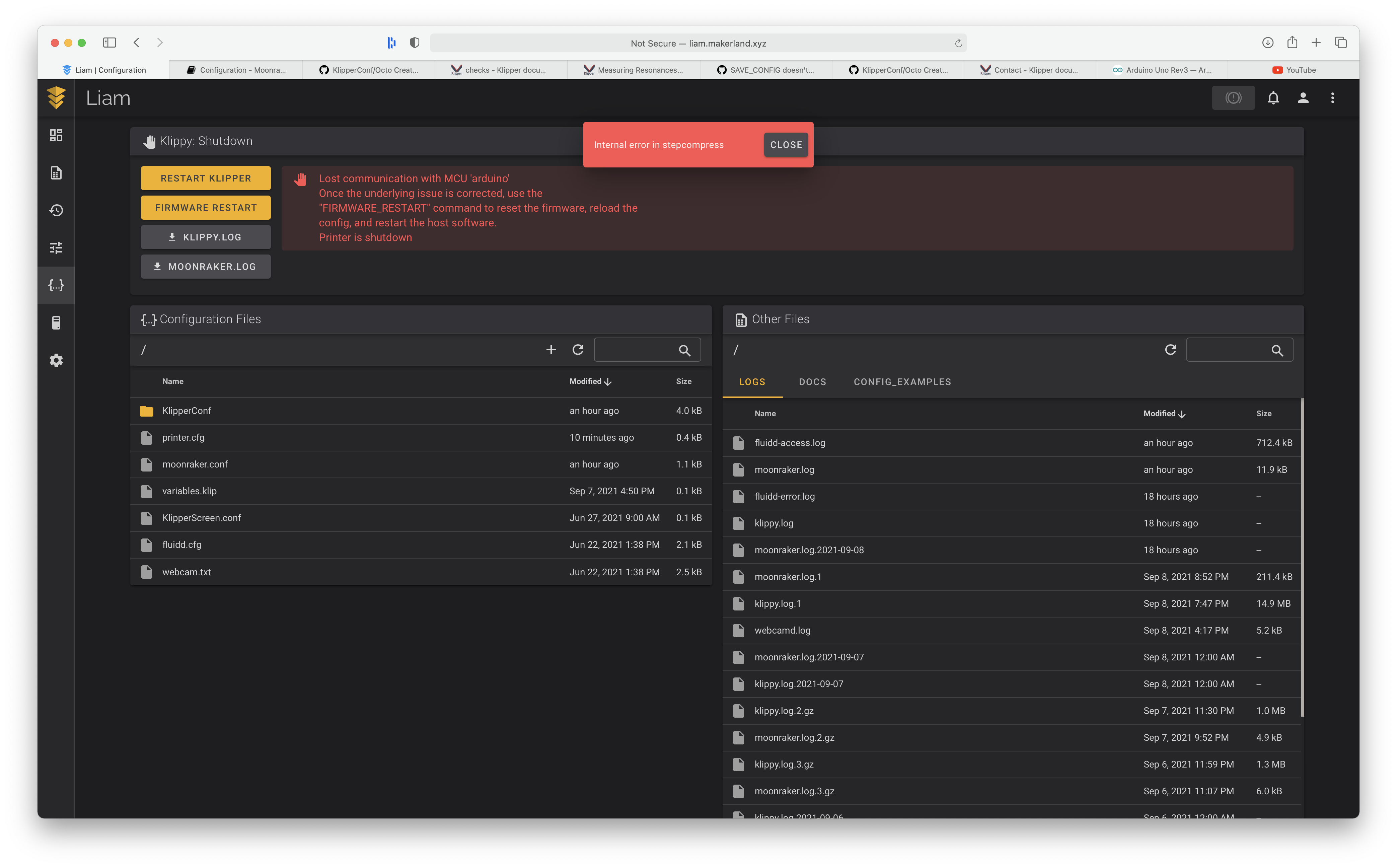Sort Other Files by Modified column
This screenshot has width=1397, height=868.
1164,413
